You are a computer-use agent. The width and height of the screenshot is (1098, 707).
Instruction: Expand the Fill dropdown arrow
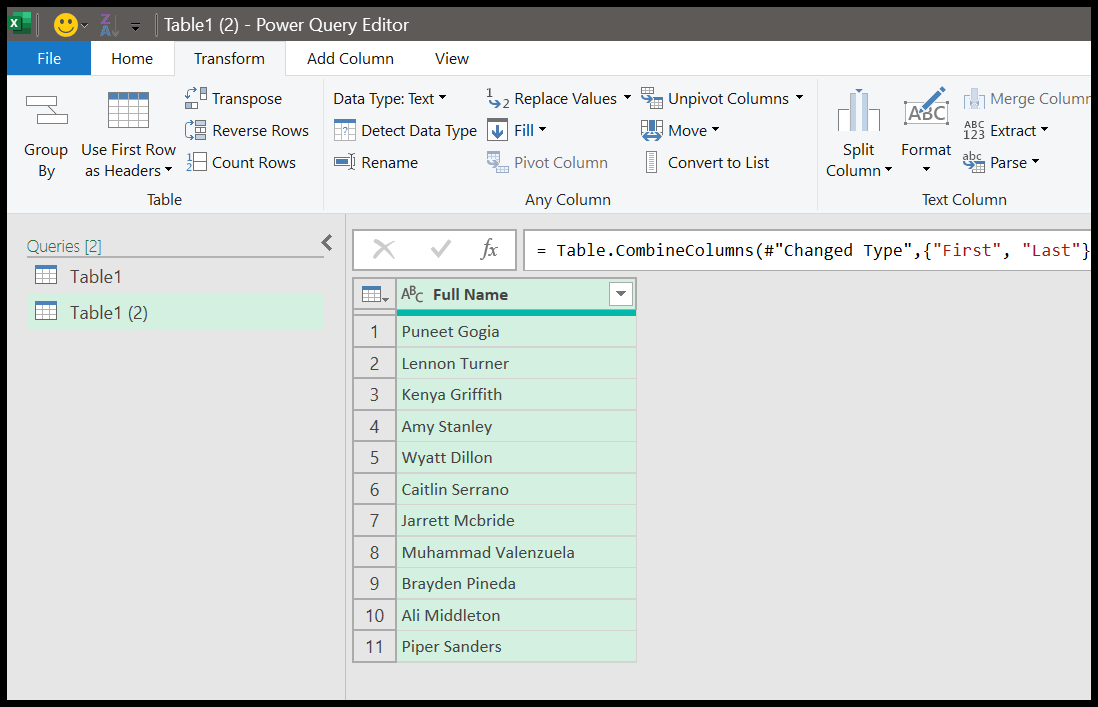(x=543, y=130)
